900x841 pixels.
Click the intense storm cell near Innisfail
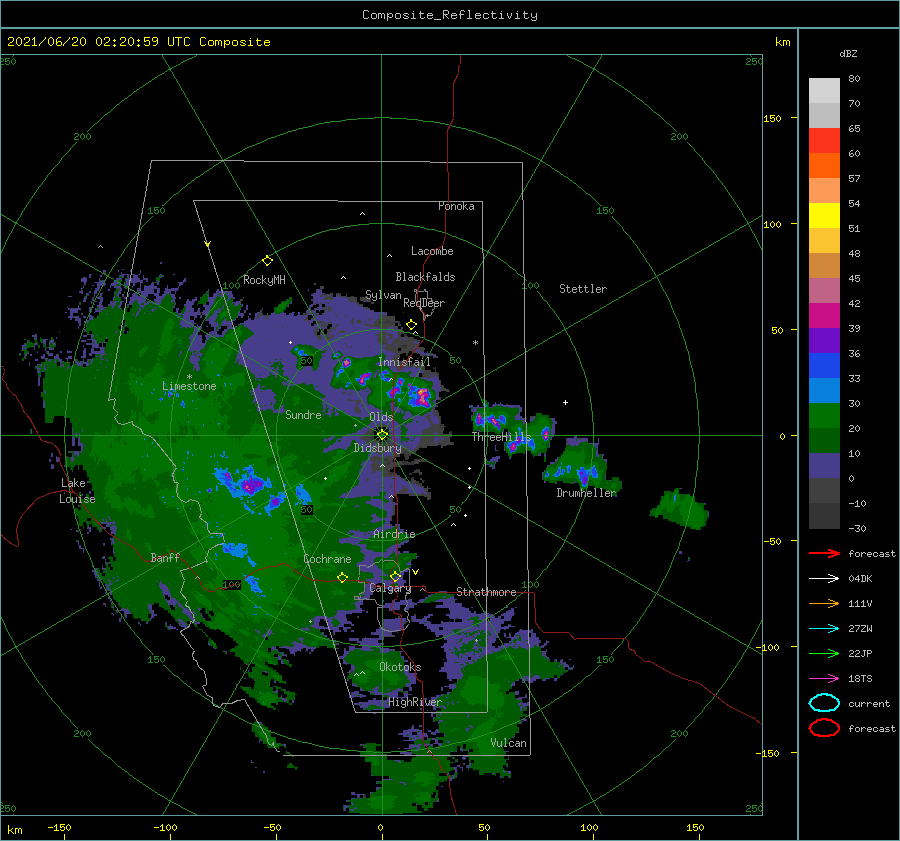click(x=422, y=395)
